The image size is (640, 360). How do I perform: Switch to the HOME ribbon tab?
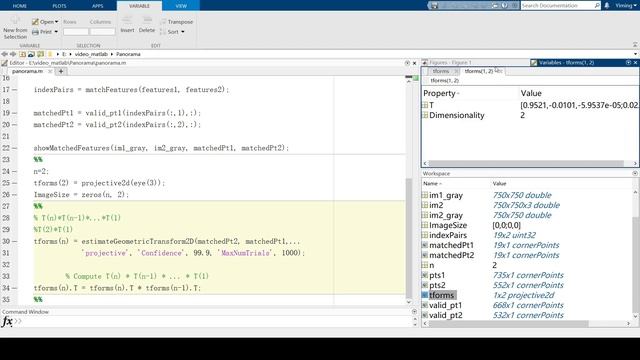click(20, 6)
